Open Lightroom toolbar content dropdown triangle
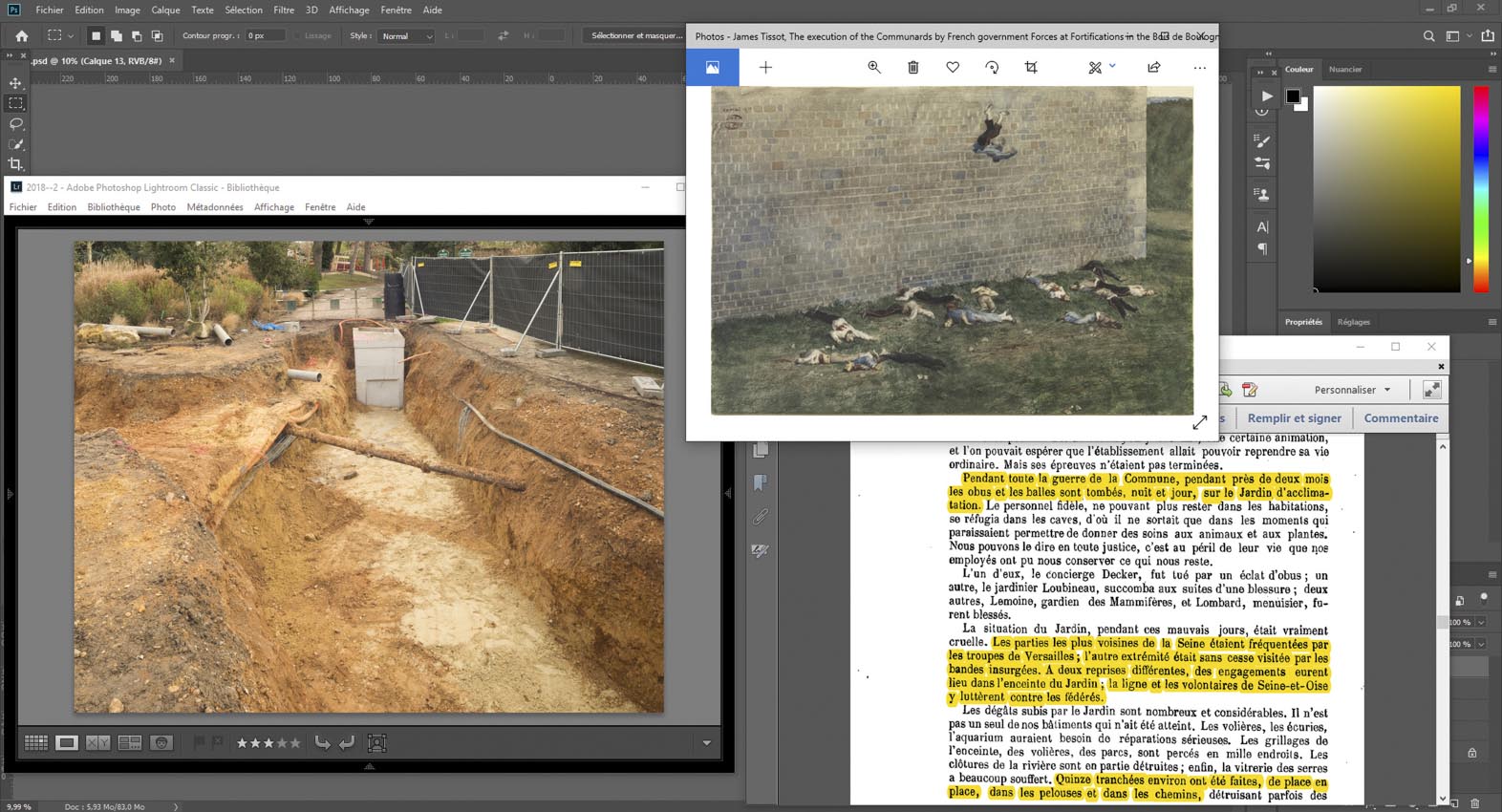This screenshot has width=1502, height=812. tap(707, 743)
